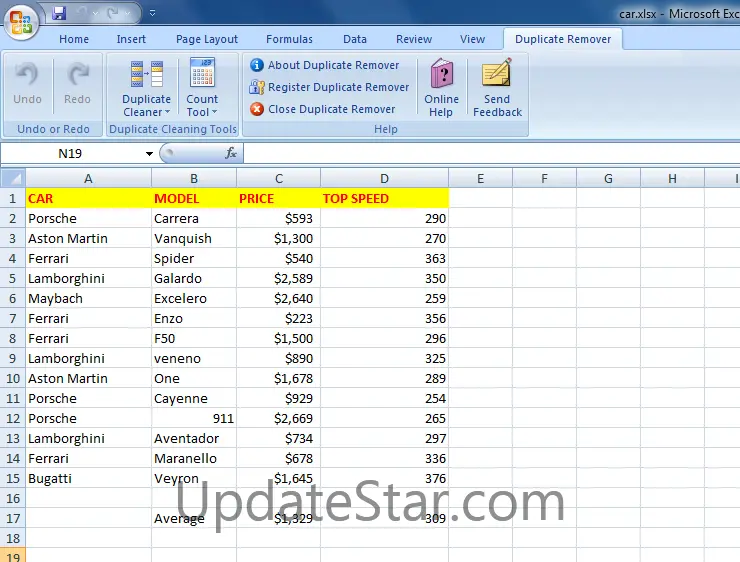Save the workbook with the floppy icon
The image size is (740, 562).
pos(59,13)
